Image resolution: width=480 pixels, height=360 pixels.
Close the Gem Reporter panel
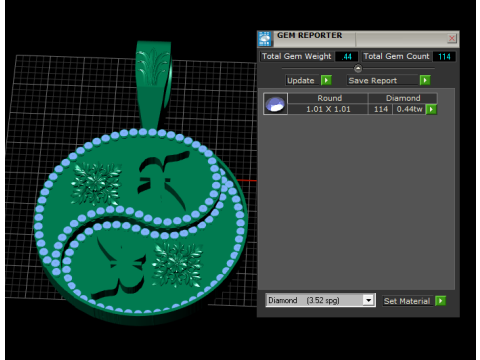452,38
